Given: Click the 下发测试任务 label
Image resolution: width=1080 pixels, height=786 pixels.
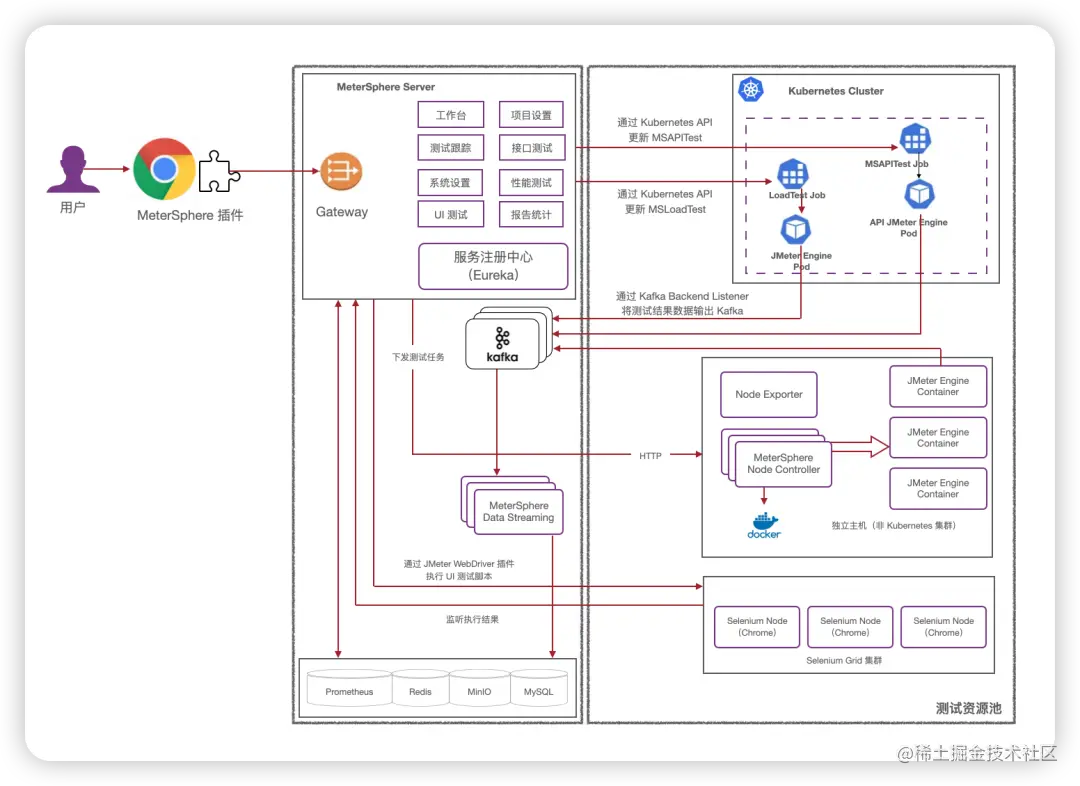Looking at the screenshot, I should coord(418,357).
